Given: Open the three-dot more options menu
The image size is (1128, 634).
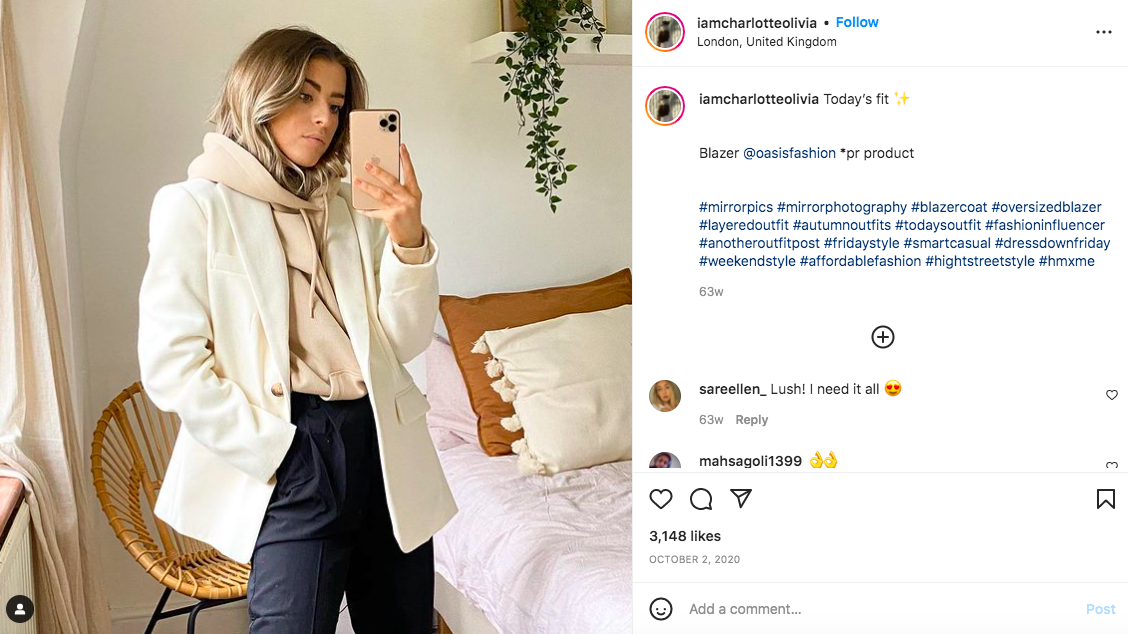Looking at the screenshot, I should click(x=1104, y=32).
